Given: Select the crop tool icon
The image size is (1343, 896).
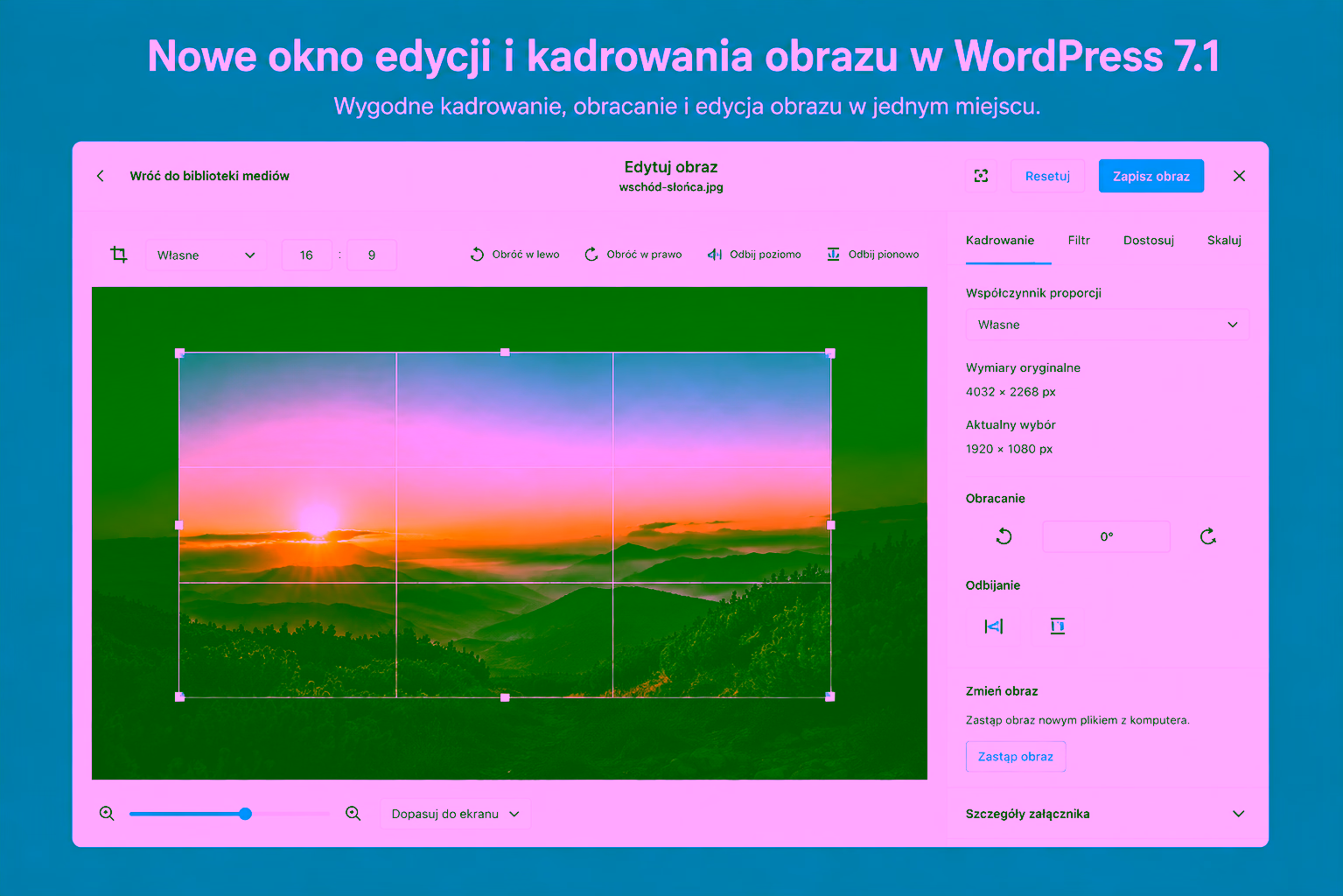Looking at the screenshot, I should pos(119,255).
